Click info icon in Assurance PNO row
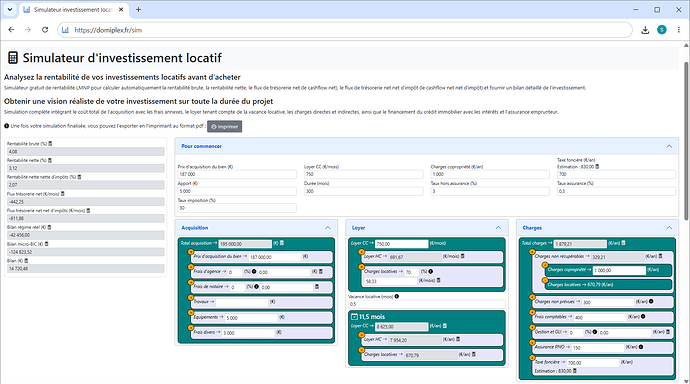Screen dimensions: 690x384 (641, 347)
